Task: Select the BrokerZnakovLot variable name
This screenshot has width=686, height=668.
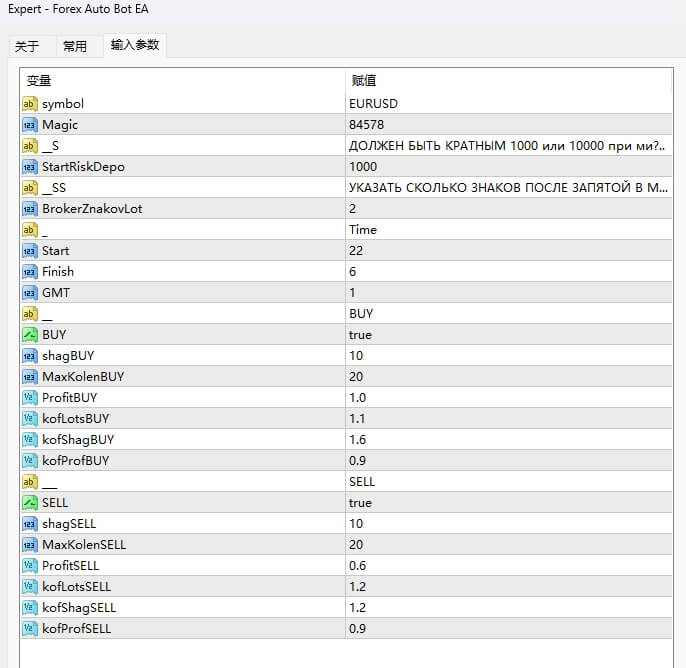Action: coord(92,209)
